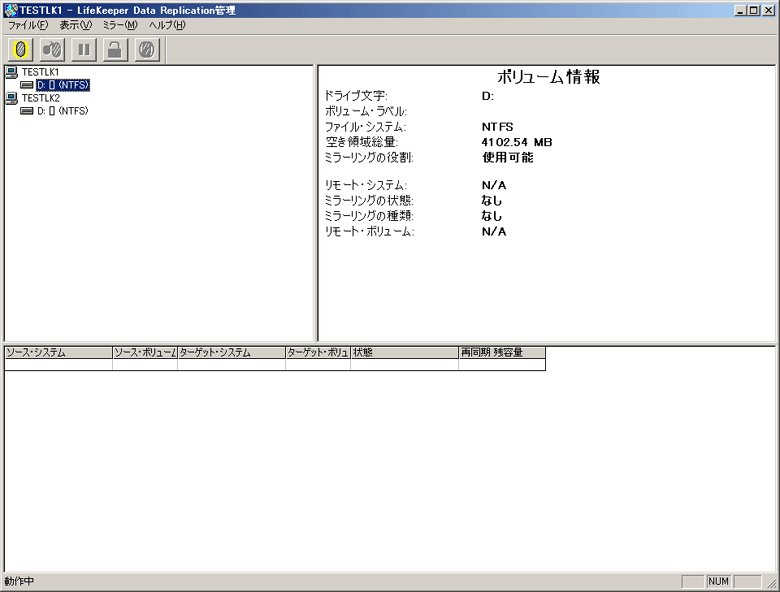Close the LifeKeeper Data Replication window
The image size is (780, 592).
769,10
